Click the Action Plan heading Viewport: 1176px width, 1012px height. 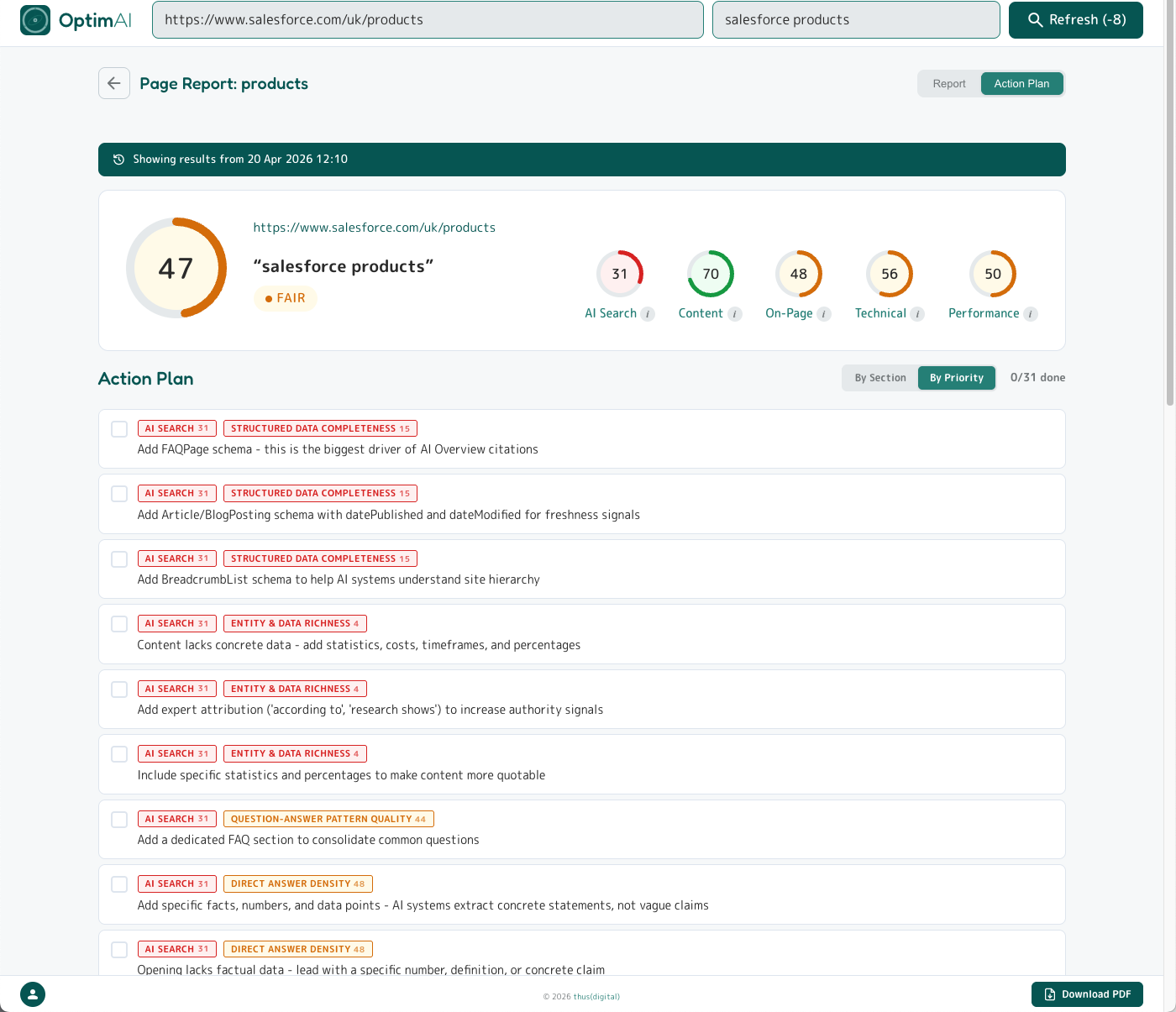(146, 379)
